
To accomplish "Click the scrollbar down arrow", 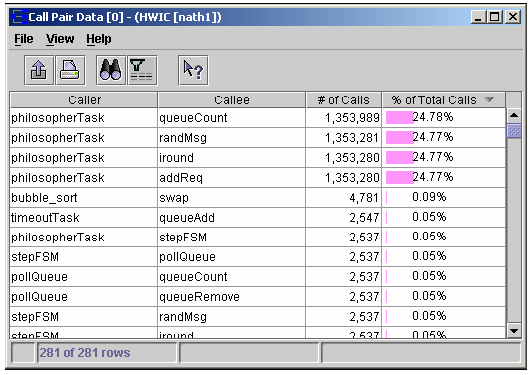I will point(514,330).
